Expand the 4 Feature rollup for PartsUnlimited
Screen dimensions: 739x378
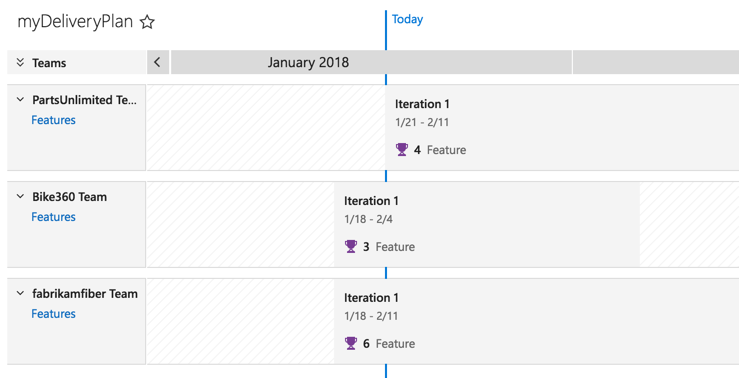pos(431,150)
